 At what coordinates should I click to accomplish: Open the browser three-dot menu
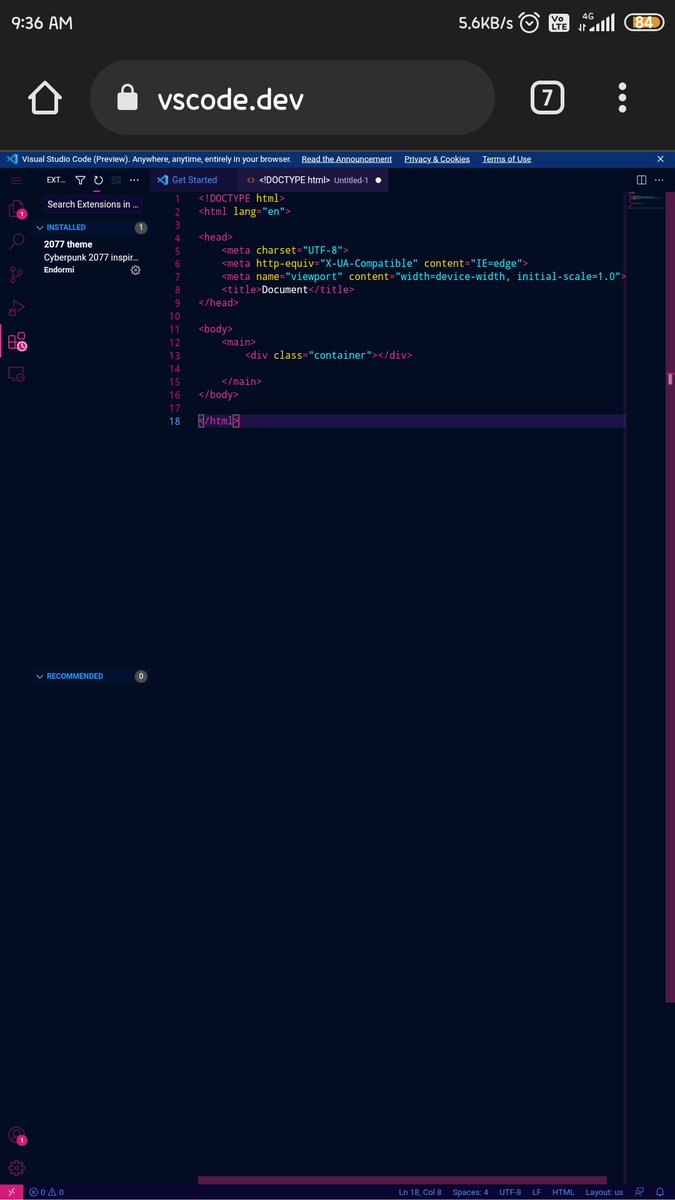click(622, 98)
